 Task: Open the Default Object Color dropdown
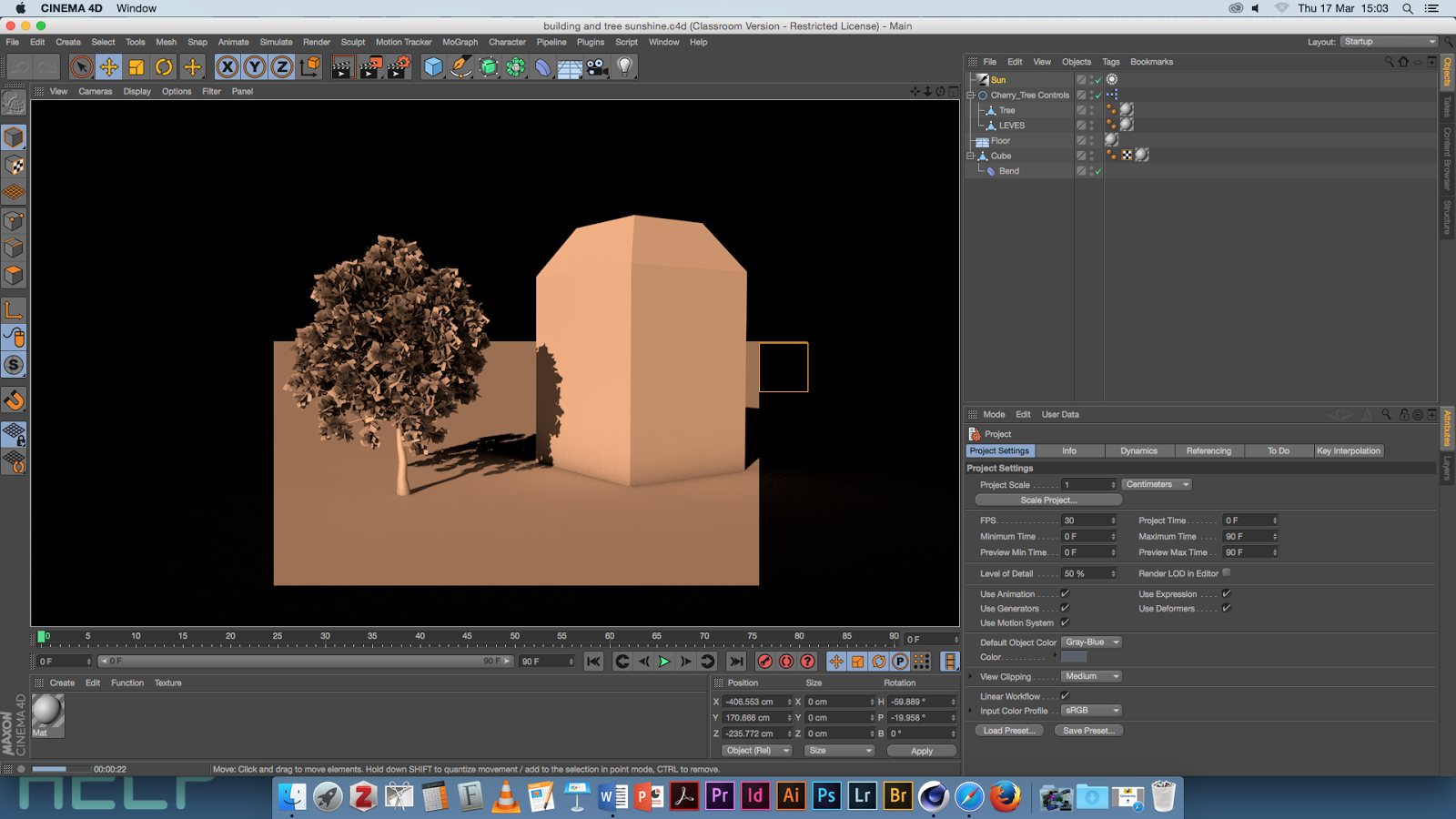click(1091, 642)
